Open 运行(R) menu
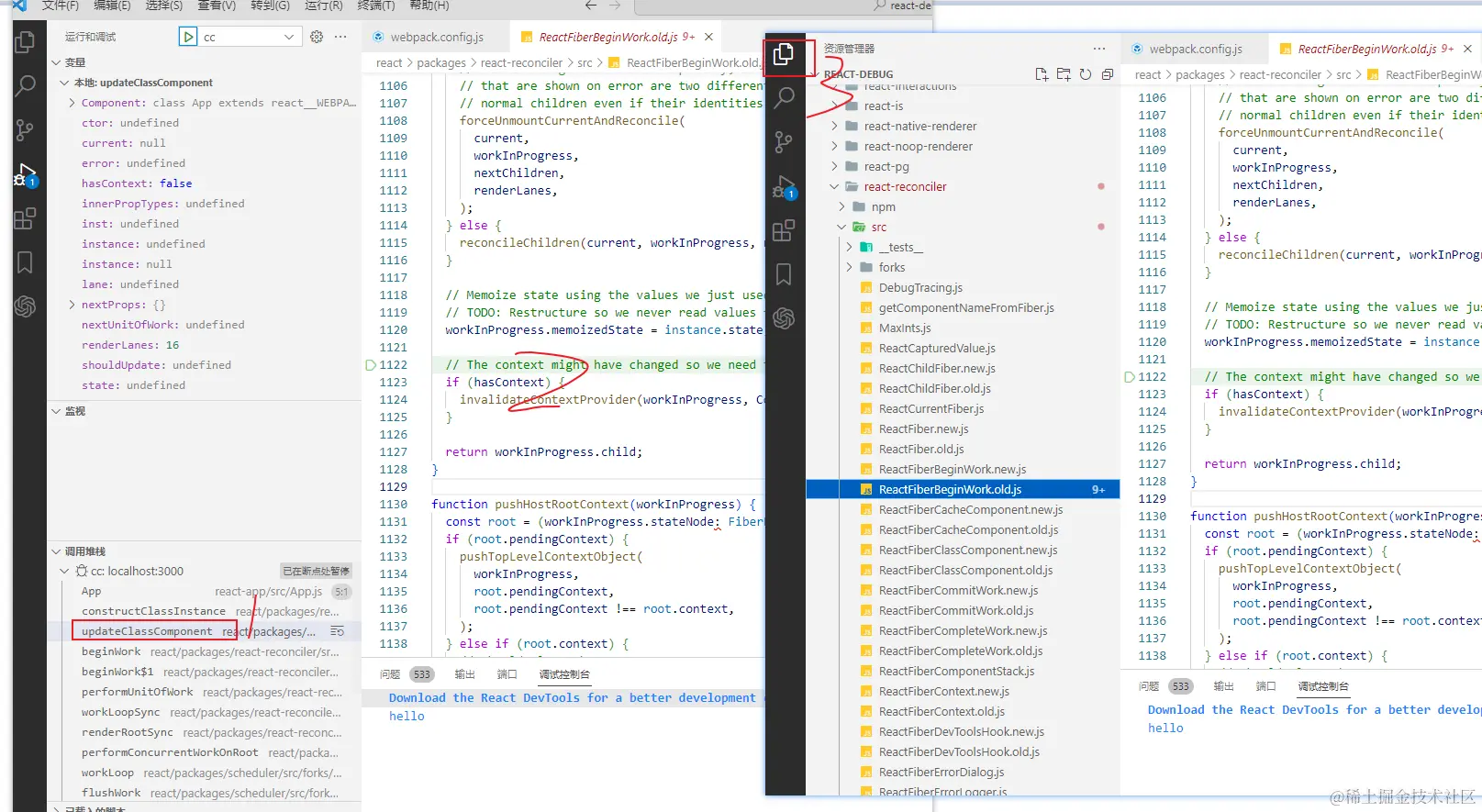The image size is (1482, 812). pyautogui.click(x=323, y=6)
